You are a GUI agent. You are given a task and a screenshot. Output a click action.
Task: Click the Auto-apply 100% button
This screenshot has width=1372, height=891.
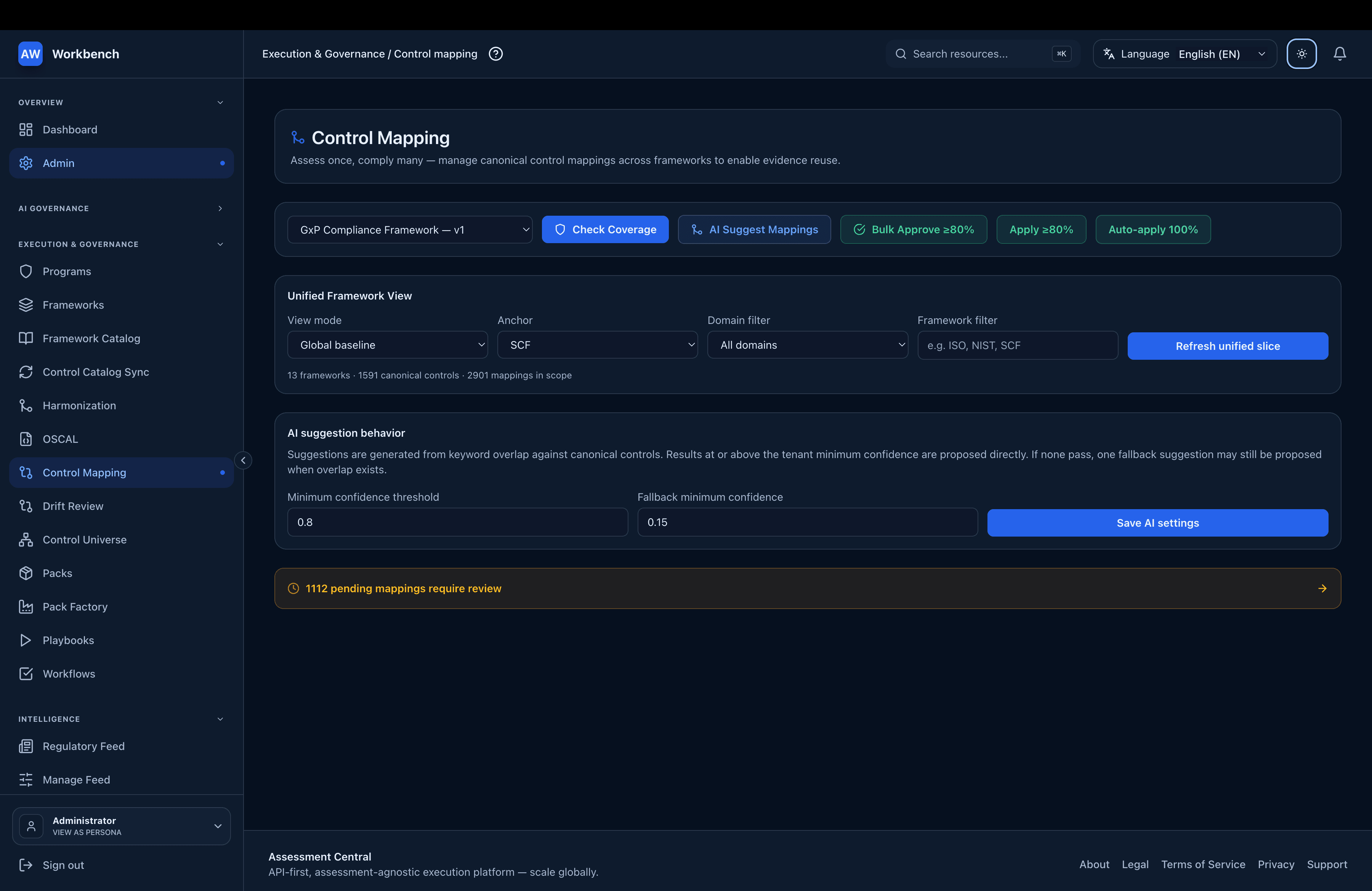[1153, 229]
